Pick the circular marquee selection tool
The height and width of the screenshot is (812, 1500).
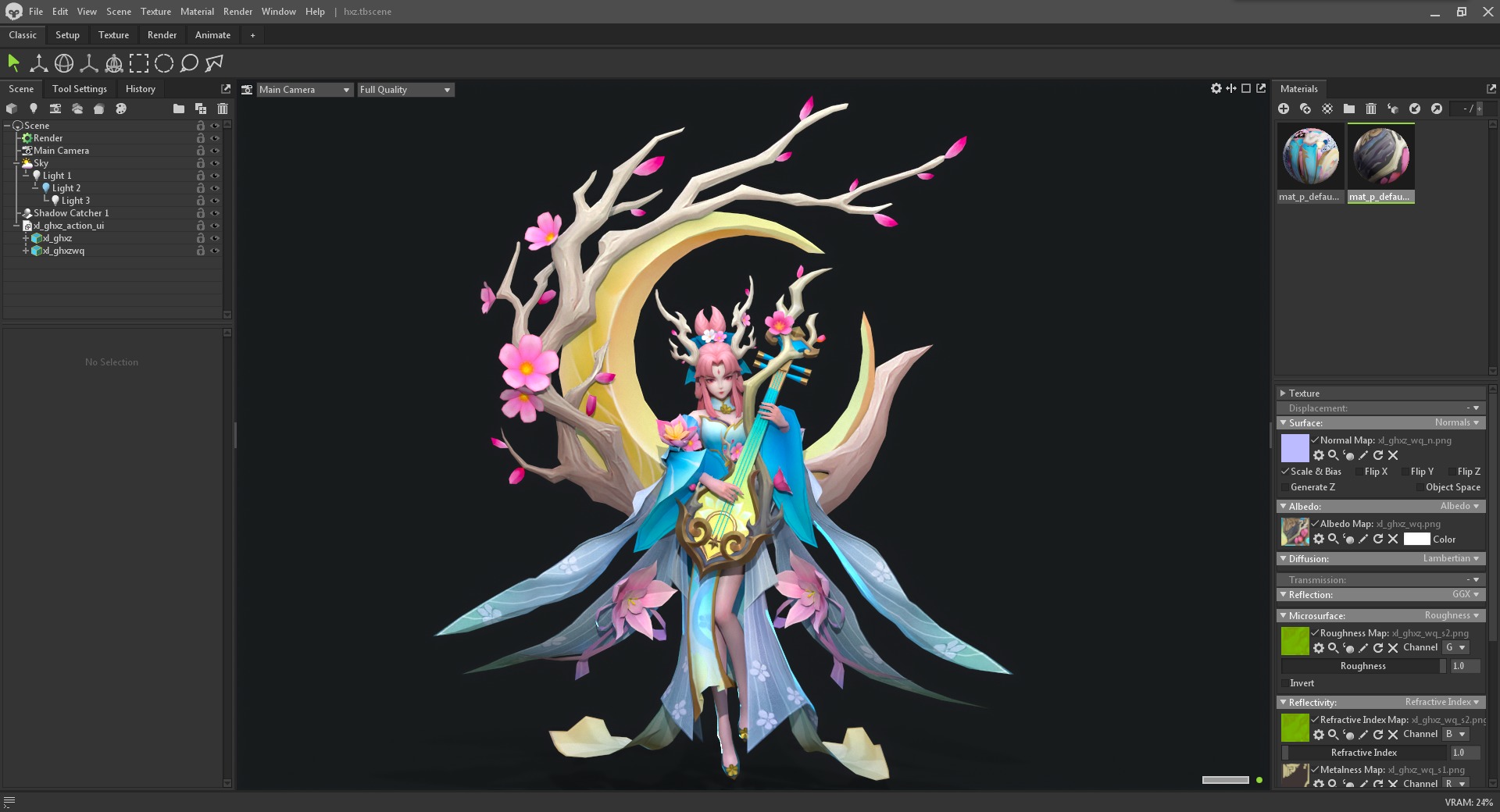point(164,62)
